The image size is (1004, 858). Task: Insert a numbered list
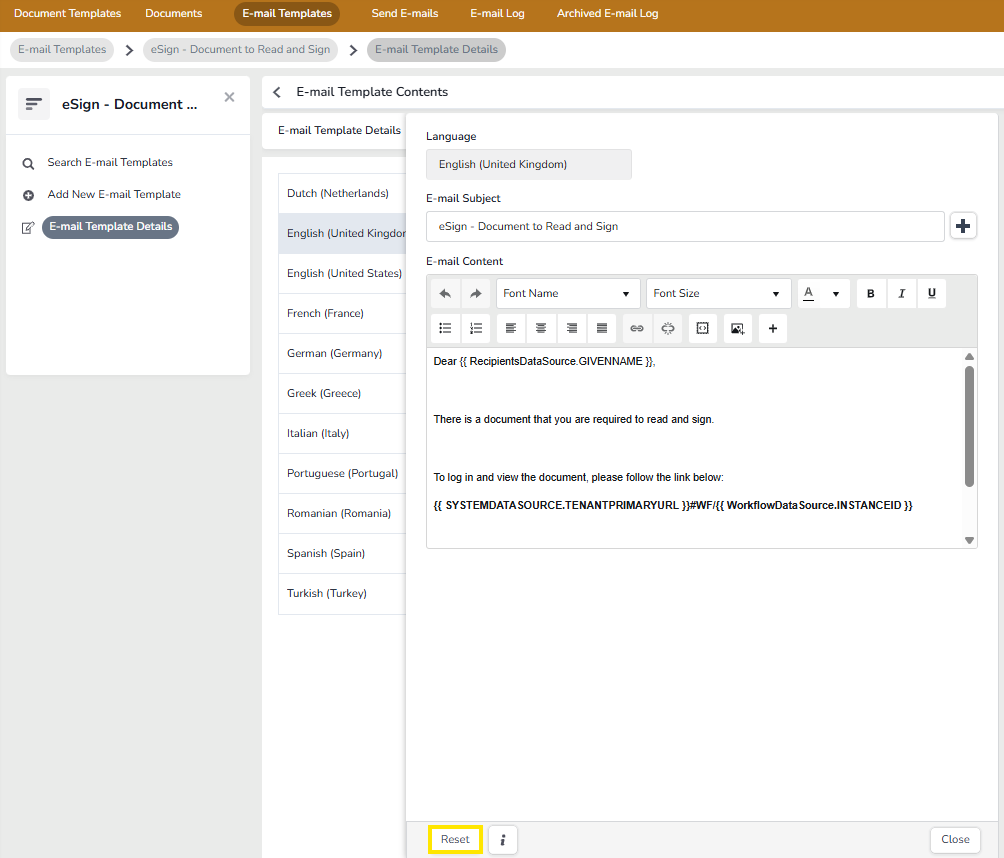(x=476, y=328)
